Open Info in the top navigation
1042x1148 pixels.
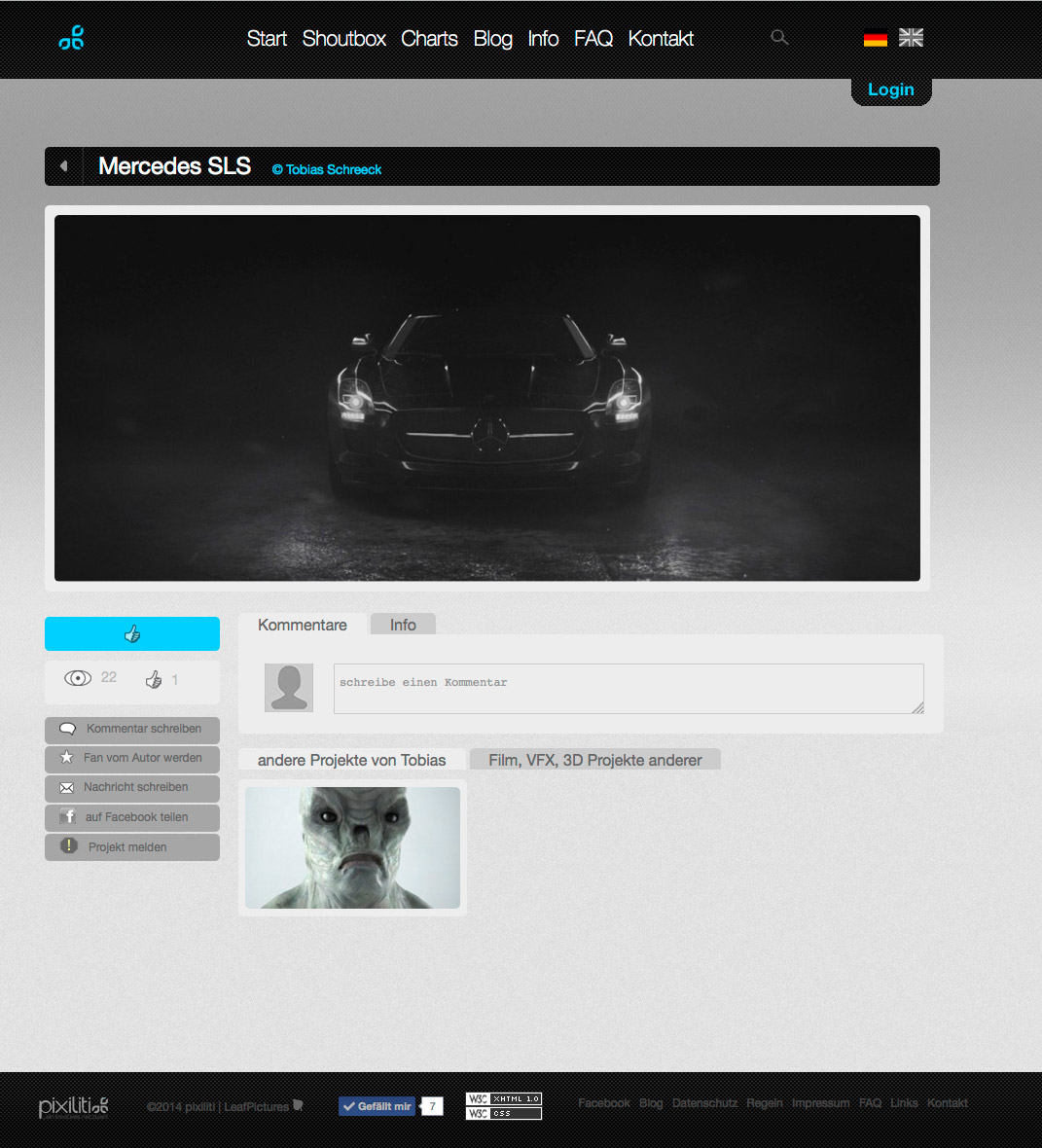pyautogui.click(x=543, y=39)
